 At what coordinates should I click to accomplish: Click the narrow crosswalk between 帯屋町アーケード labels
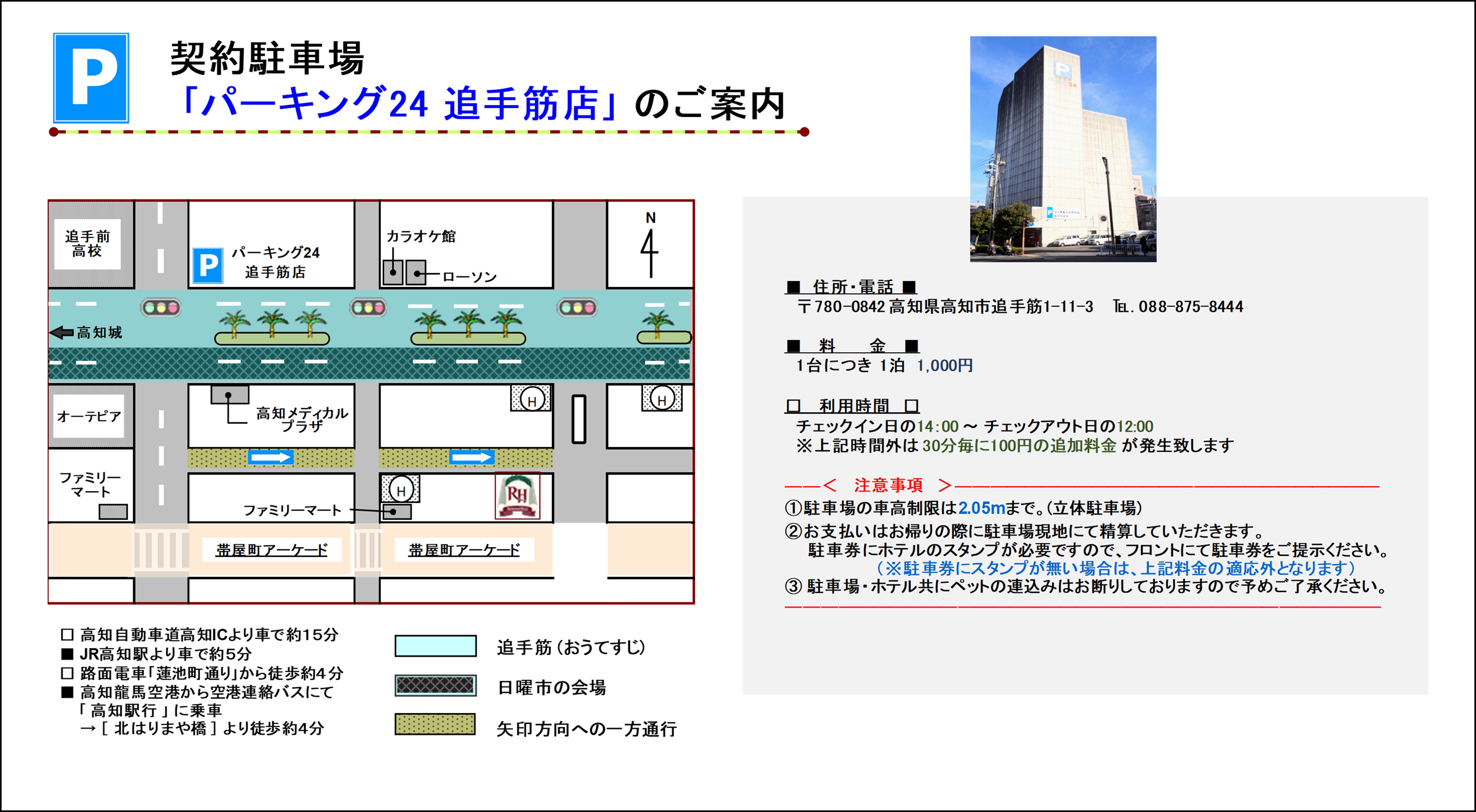coord(367,550)
